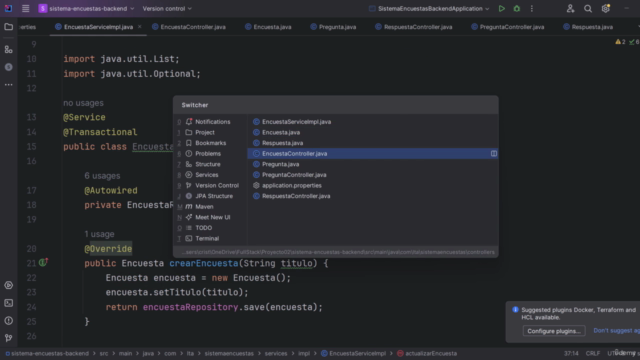Click the crearEncuesta method name on line 21
Image resolution: width=640 pixels, height=360 pixels.
click(x=204, y=263)
